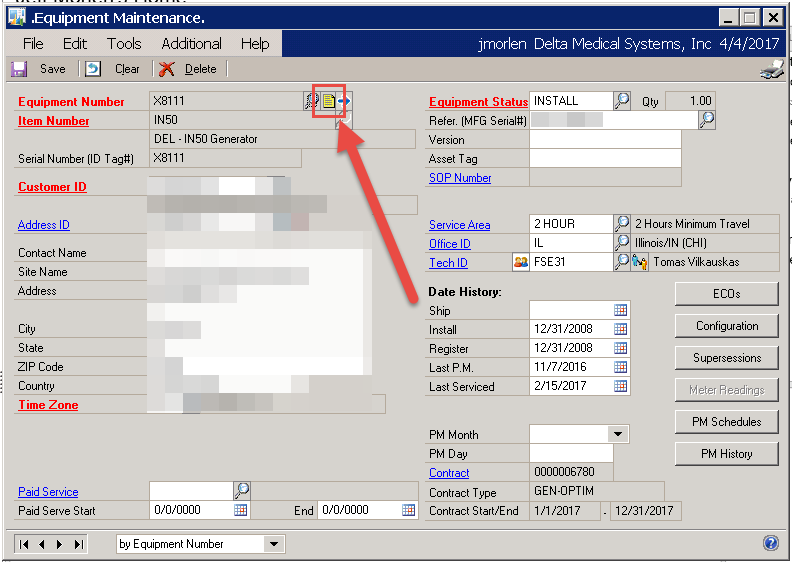The height and width of the screenshot is (562, 792).
Task: Click Service Area field showing 2 HOUR
Action: (x=571, y=224)
